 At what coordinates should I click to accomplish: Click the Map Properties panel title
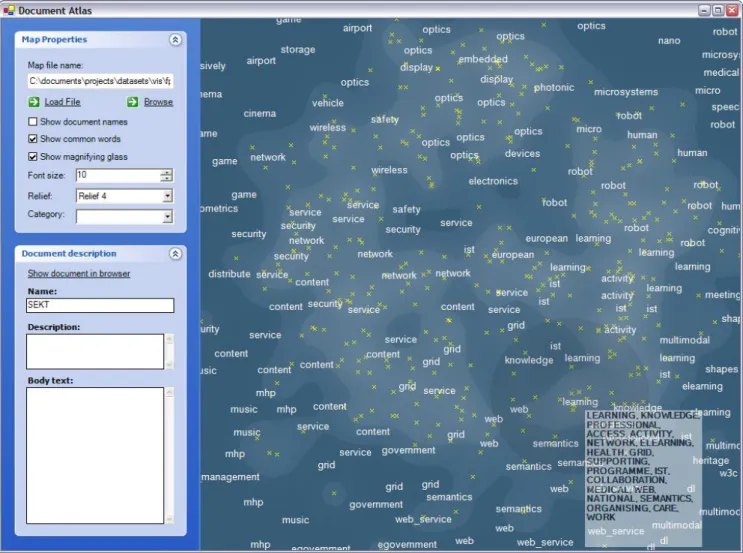coord(54,39)
